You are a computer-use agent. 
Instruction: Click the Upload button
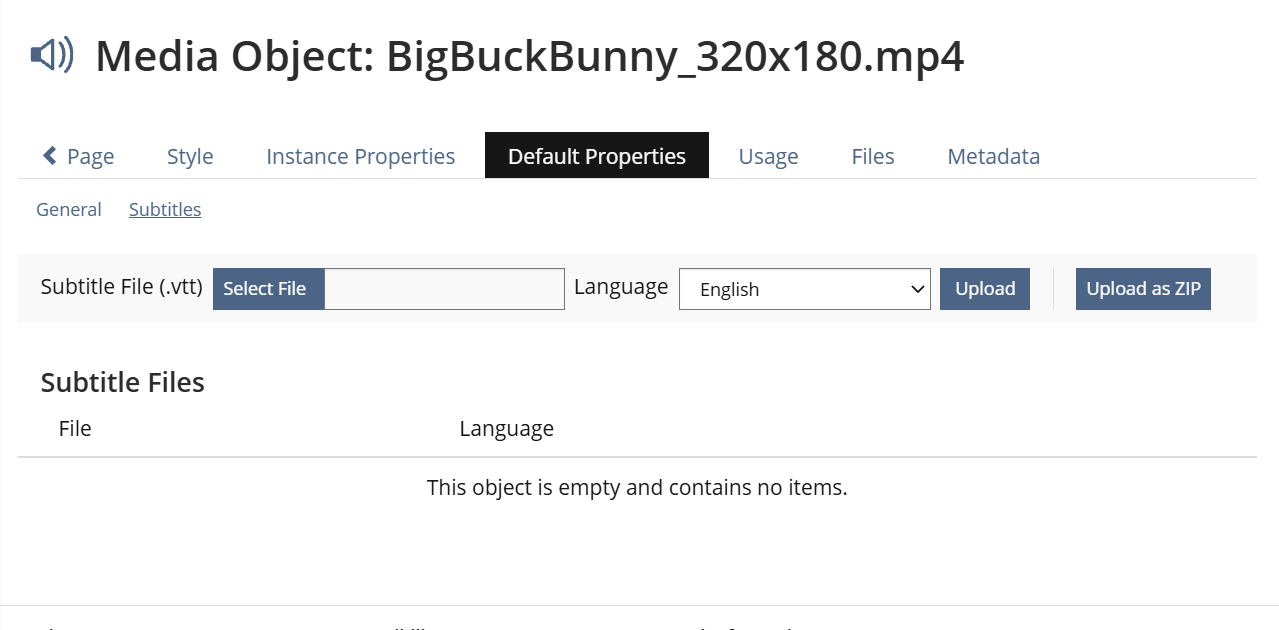985,289
